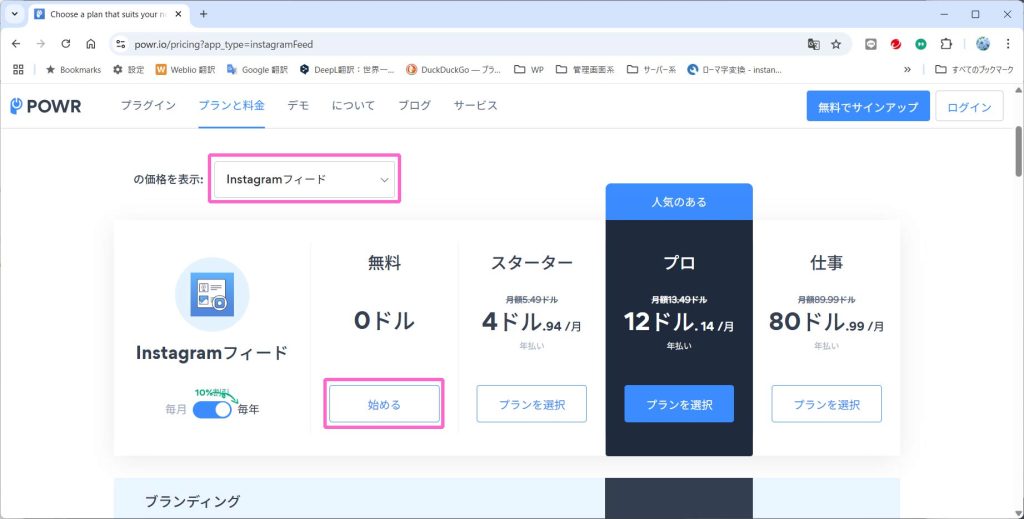Open the DeepL翻訳 bookmark

coord(347,69)
